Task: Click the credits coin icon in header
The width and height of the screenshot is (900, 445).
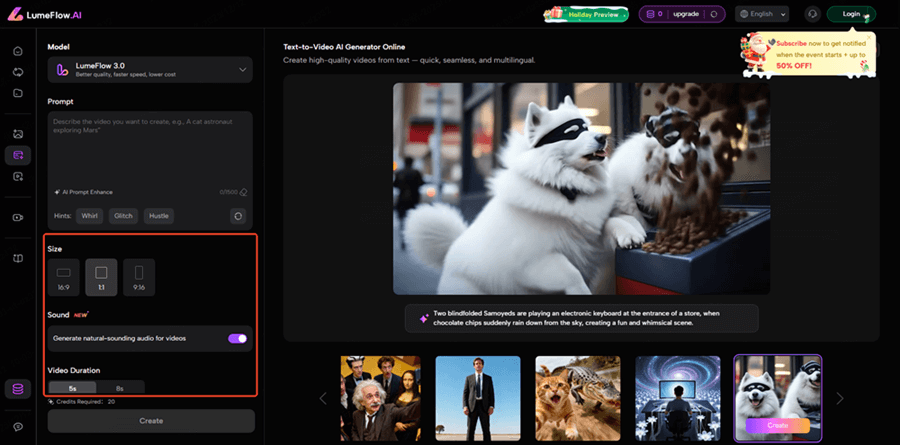Action: point(651,14)
